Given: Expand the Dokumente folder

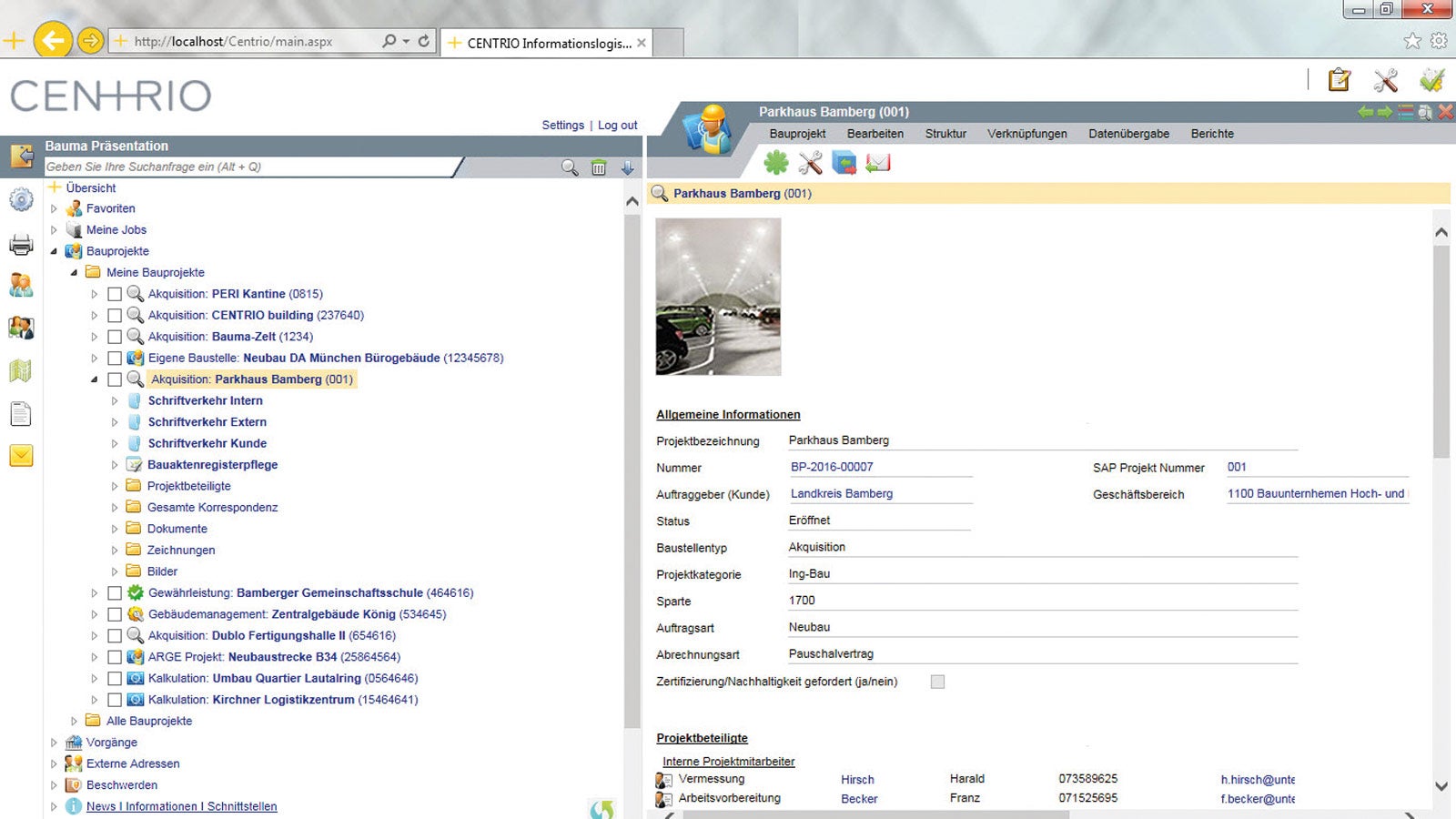Looking at the screenshot, I should (x=115, y=529).
